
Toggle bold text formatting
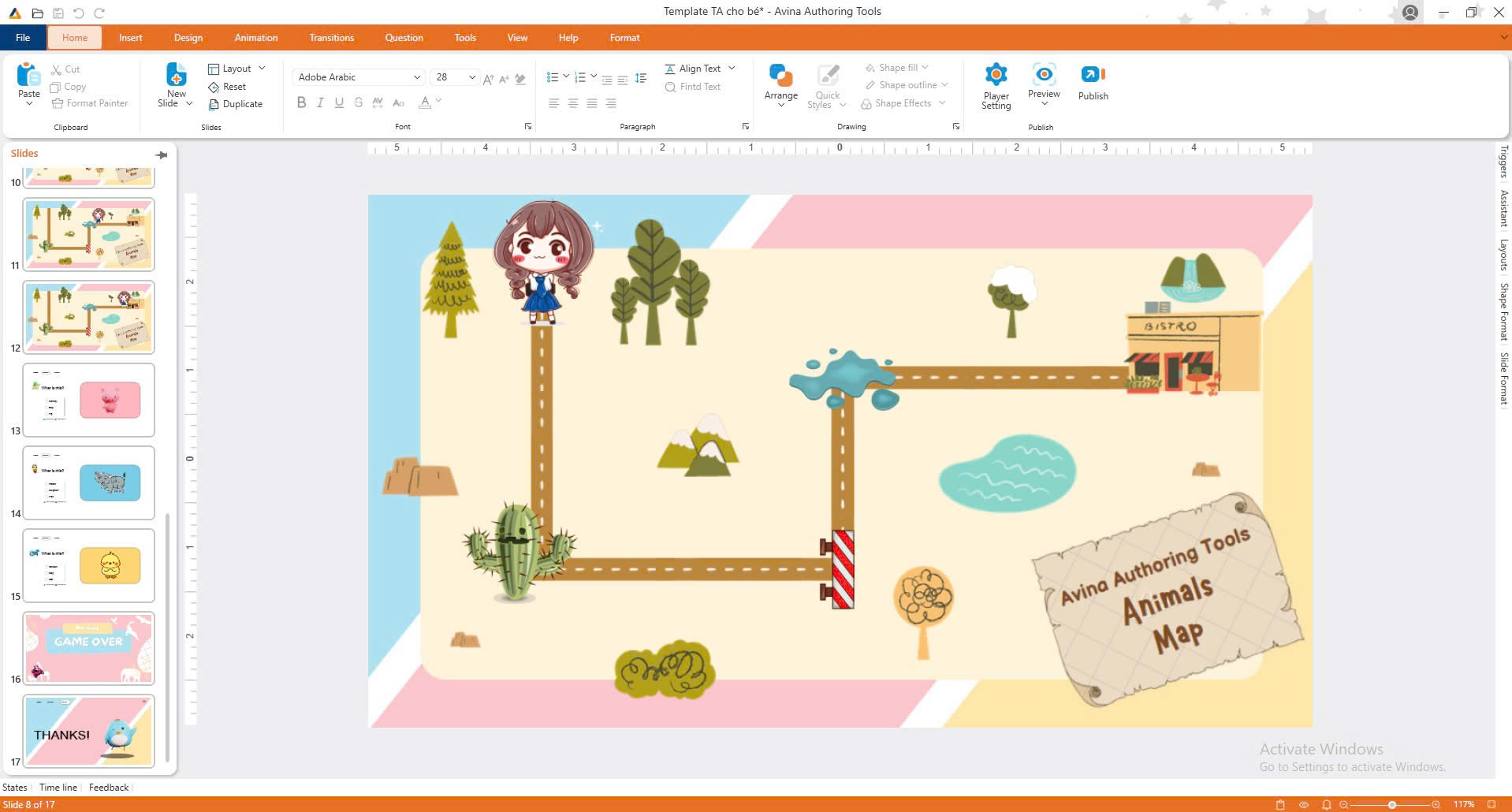pyautogui.click(x=301, y=102)
